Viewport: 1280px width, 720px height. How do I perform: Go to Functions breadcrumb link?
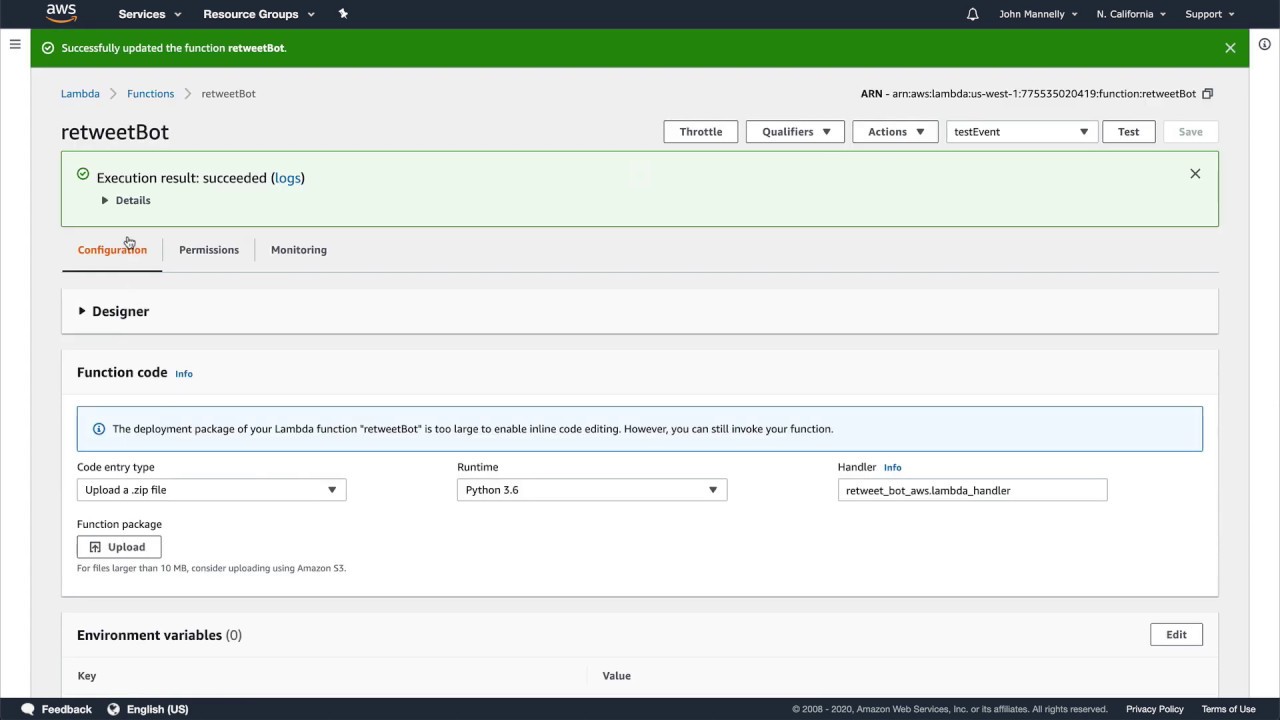150,94
